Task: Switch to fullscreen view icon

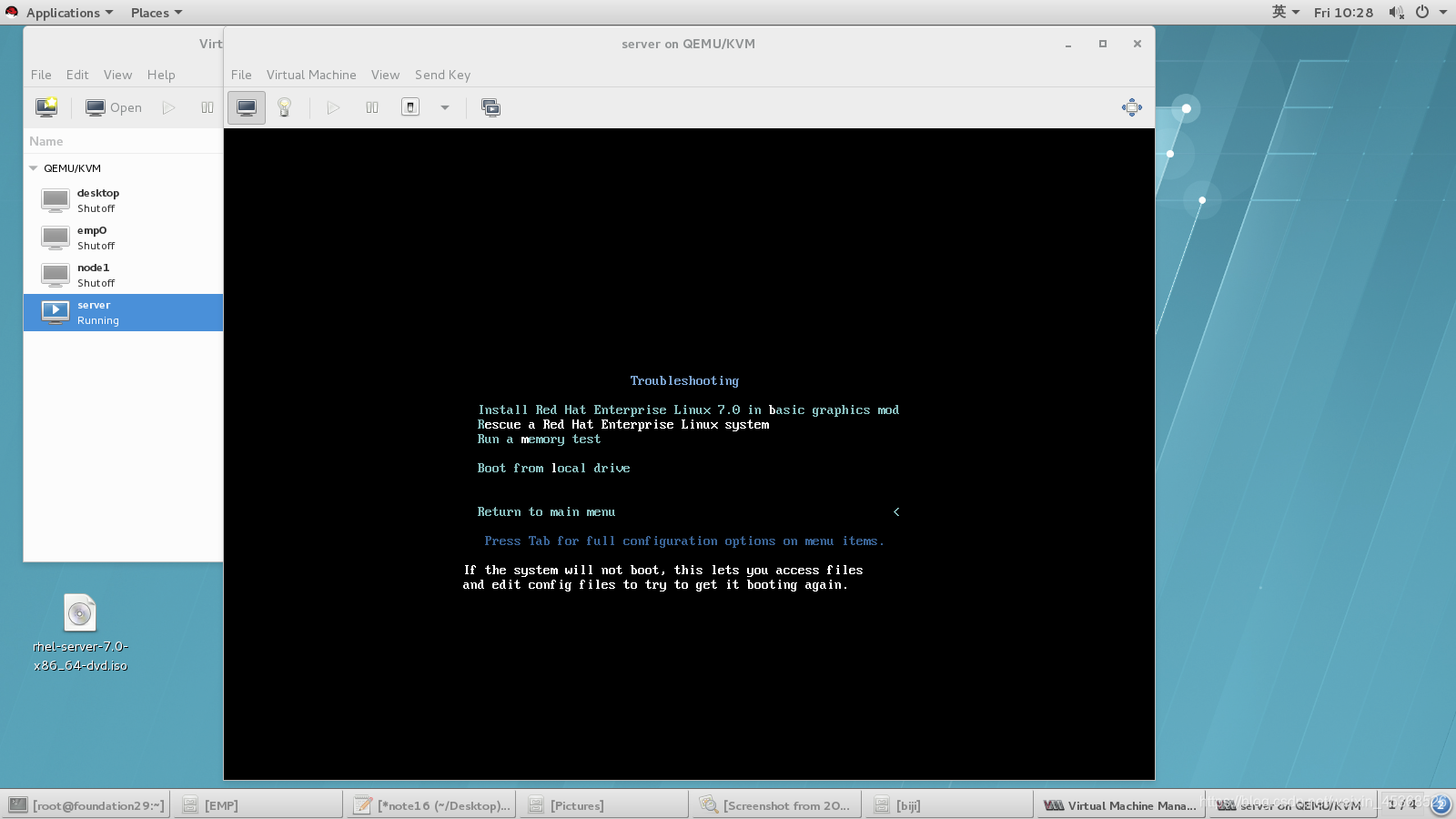Action: [x=490, y=107]
